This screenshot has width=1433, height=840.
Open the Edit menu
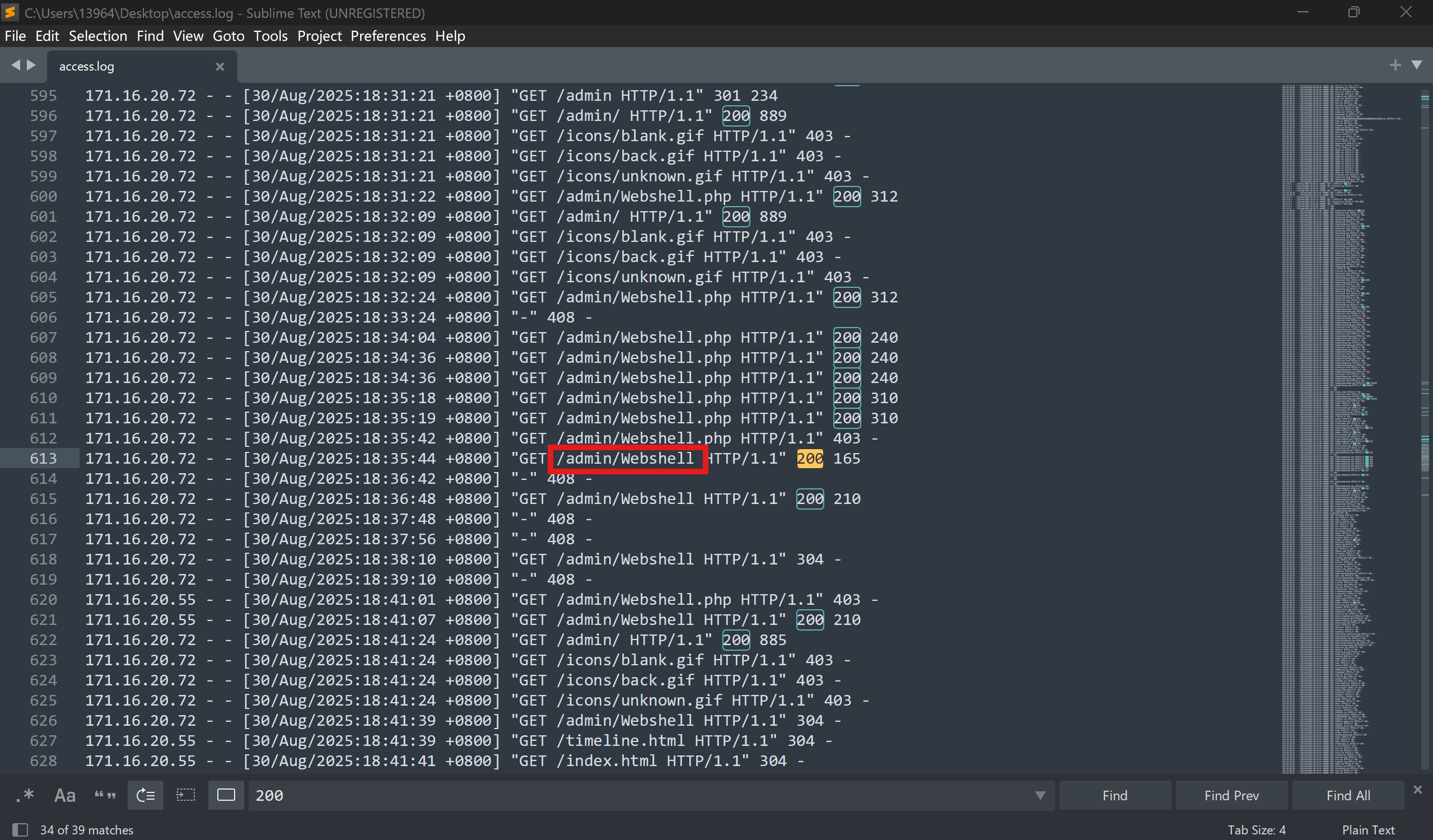point(47,36)
